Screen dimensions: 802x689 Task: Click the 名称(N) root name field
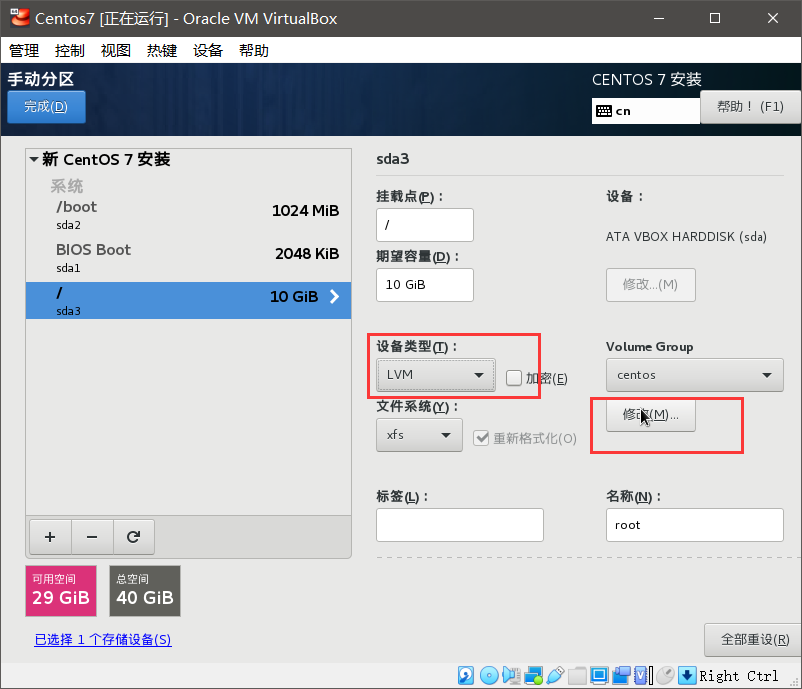pyautogui.click(x=695, y=525)
